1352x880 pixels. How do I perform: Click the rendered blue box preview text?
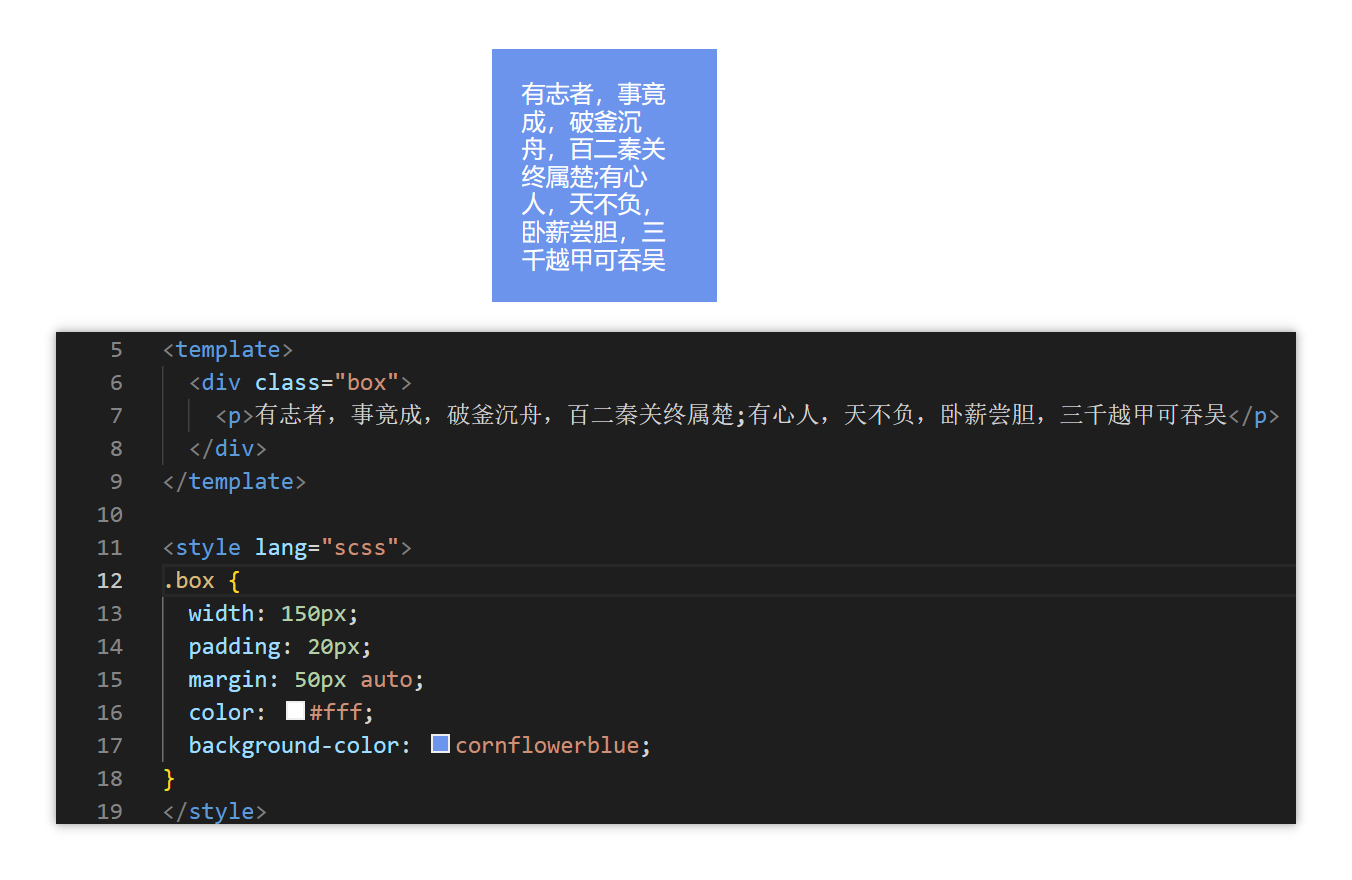click(594, 177)
